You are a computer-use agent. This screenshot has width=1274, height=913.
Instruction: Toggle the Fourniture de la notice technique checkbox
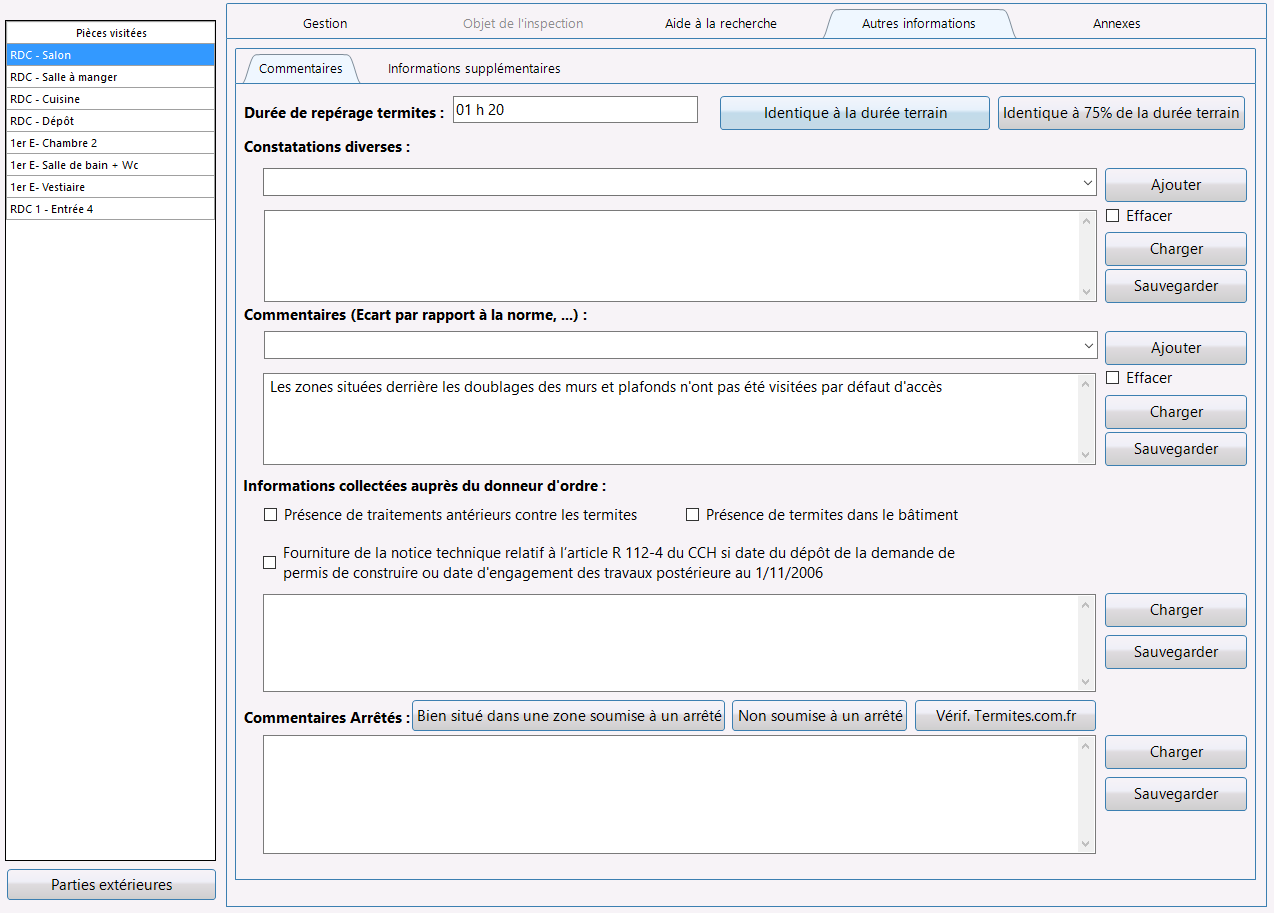point(270,563)
